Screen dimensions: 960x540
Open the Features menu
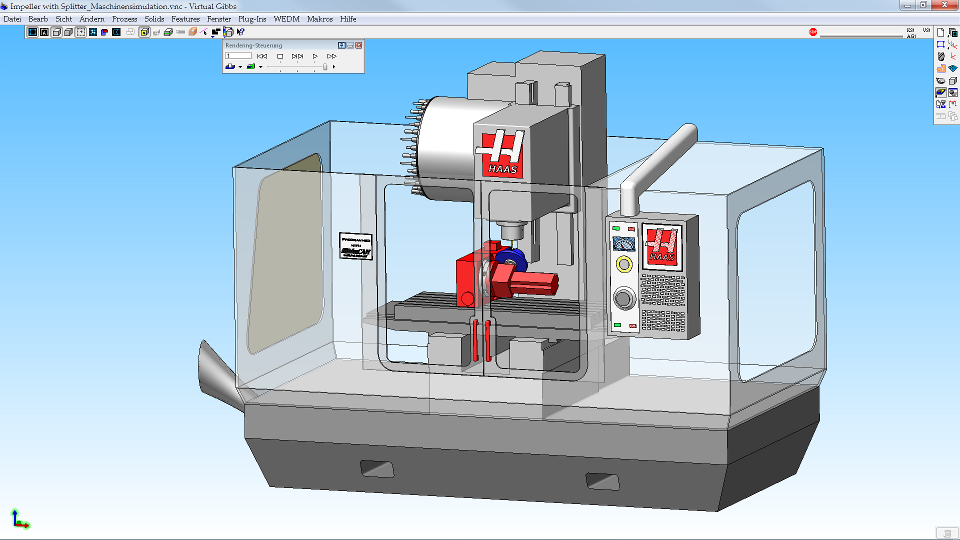[186, 19]
